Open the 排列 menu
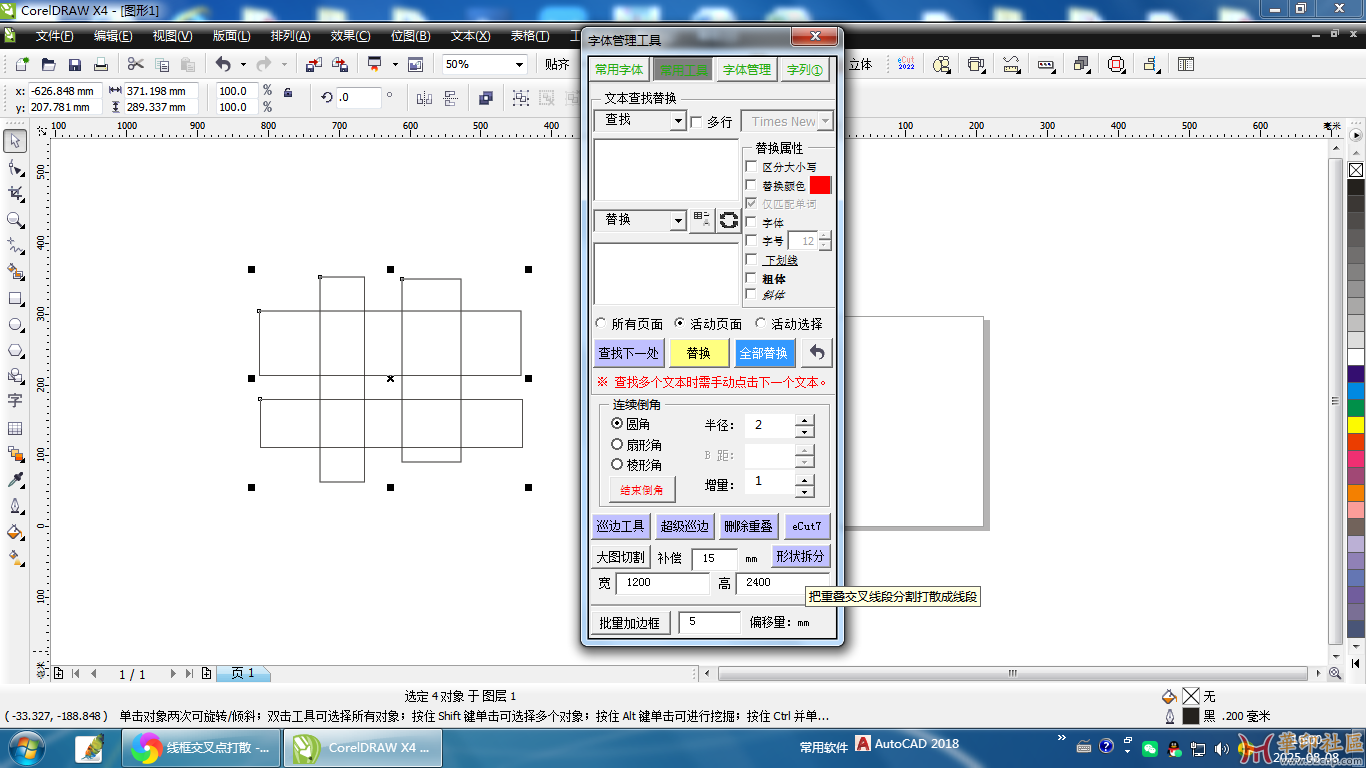 click(x=290, y=36)
